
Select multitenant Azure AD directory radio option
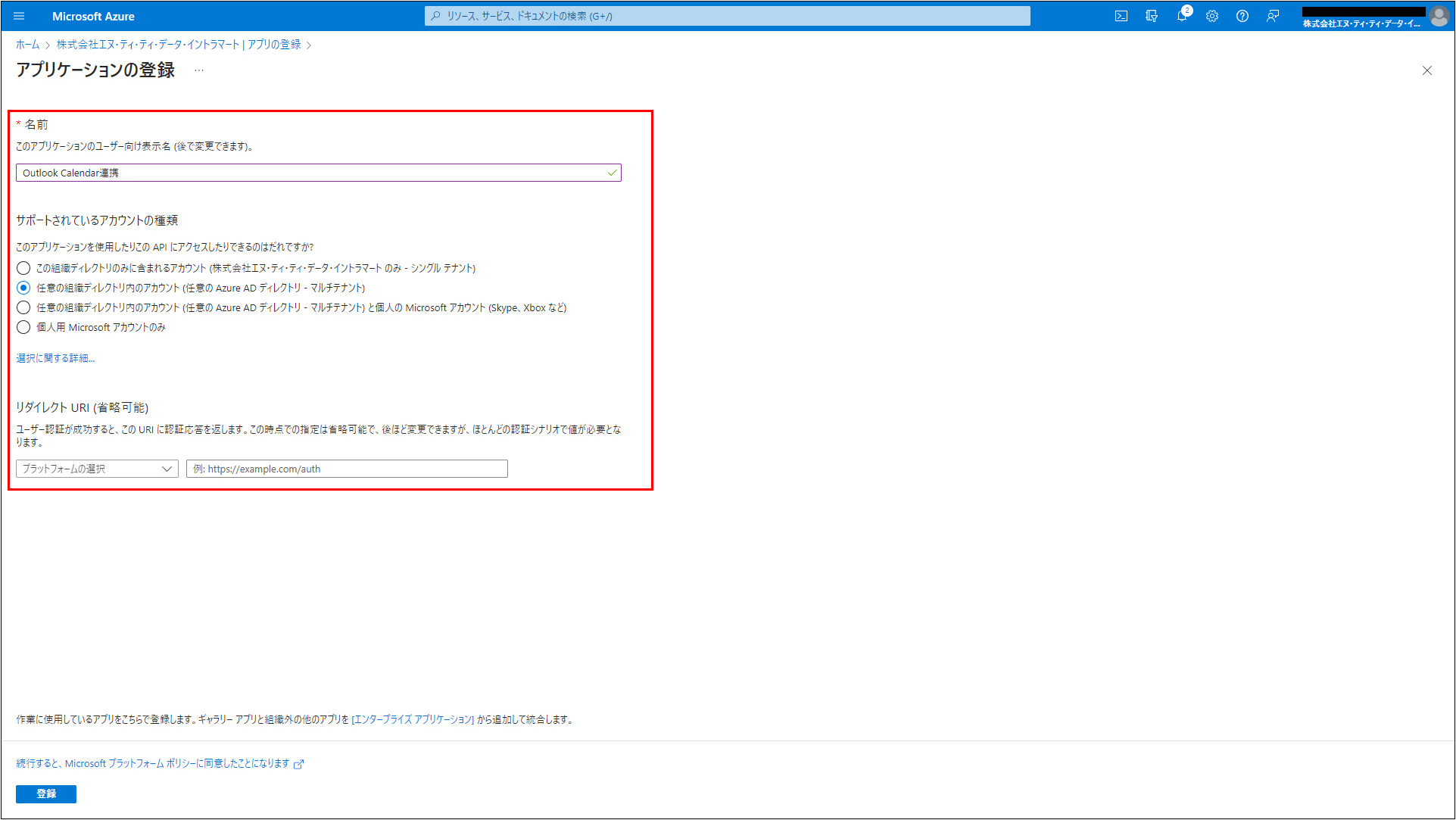pyautogui.click(x=23, y=288)
